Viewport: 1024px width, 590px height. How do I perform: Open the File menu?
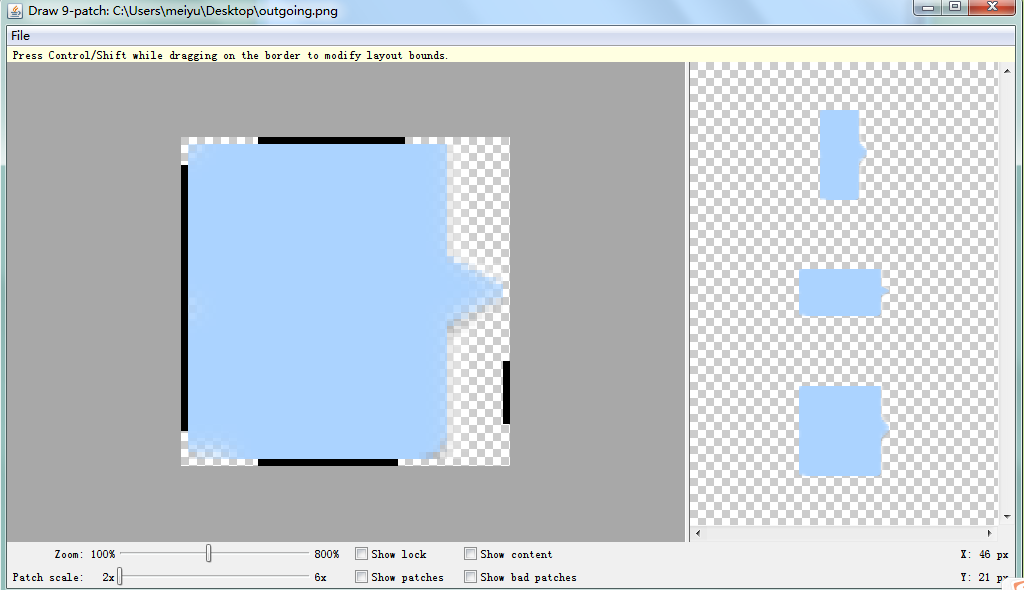coord(20,36)
